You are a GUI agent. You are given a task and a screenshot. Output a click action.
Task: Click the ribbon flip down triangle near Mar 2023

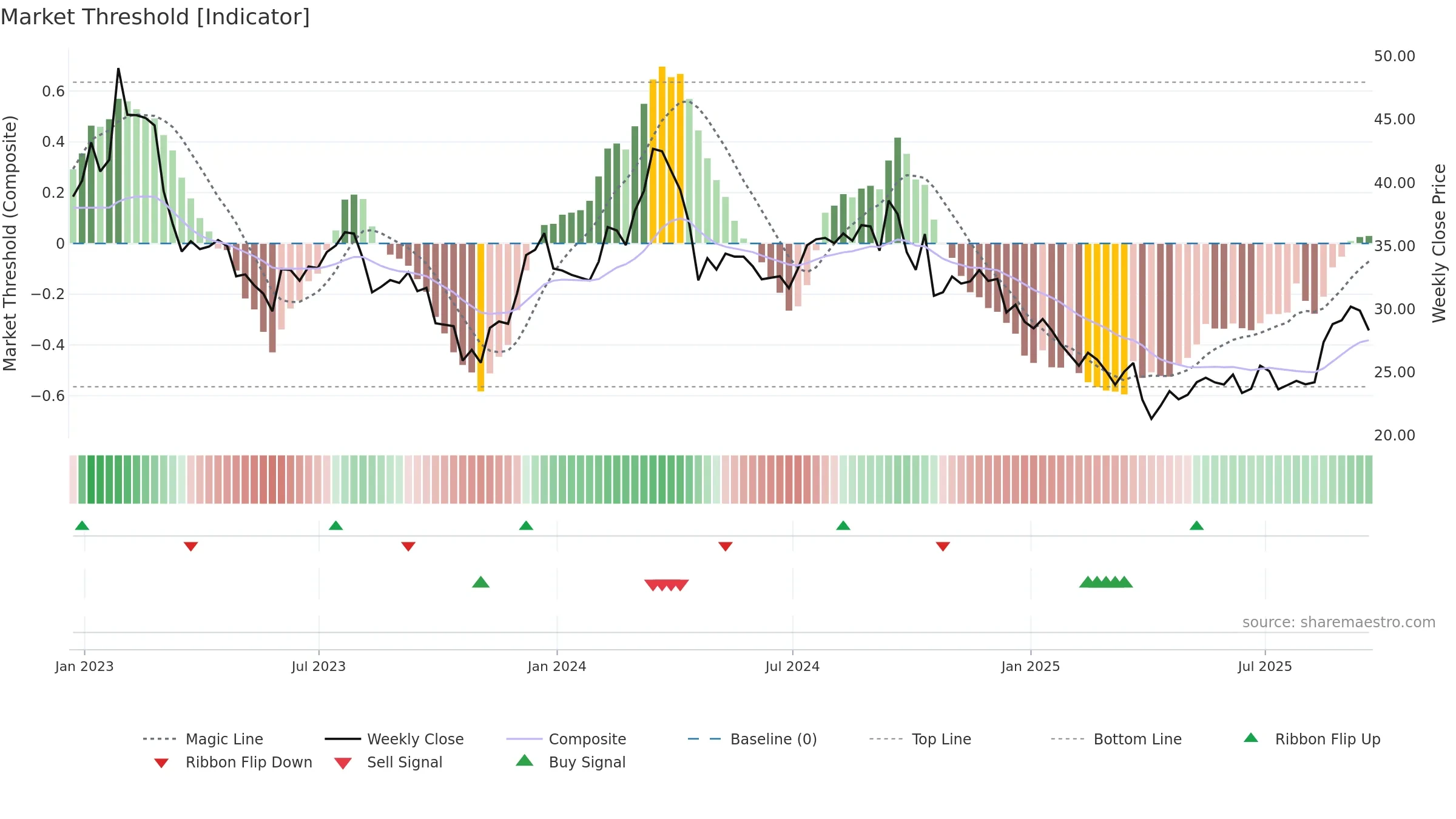(x=190, y=547)
